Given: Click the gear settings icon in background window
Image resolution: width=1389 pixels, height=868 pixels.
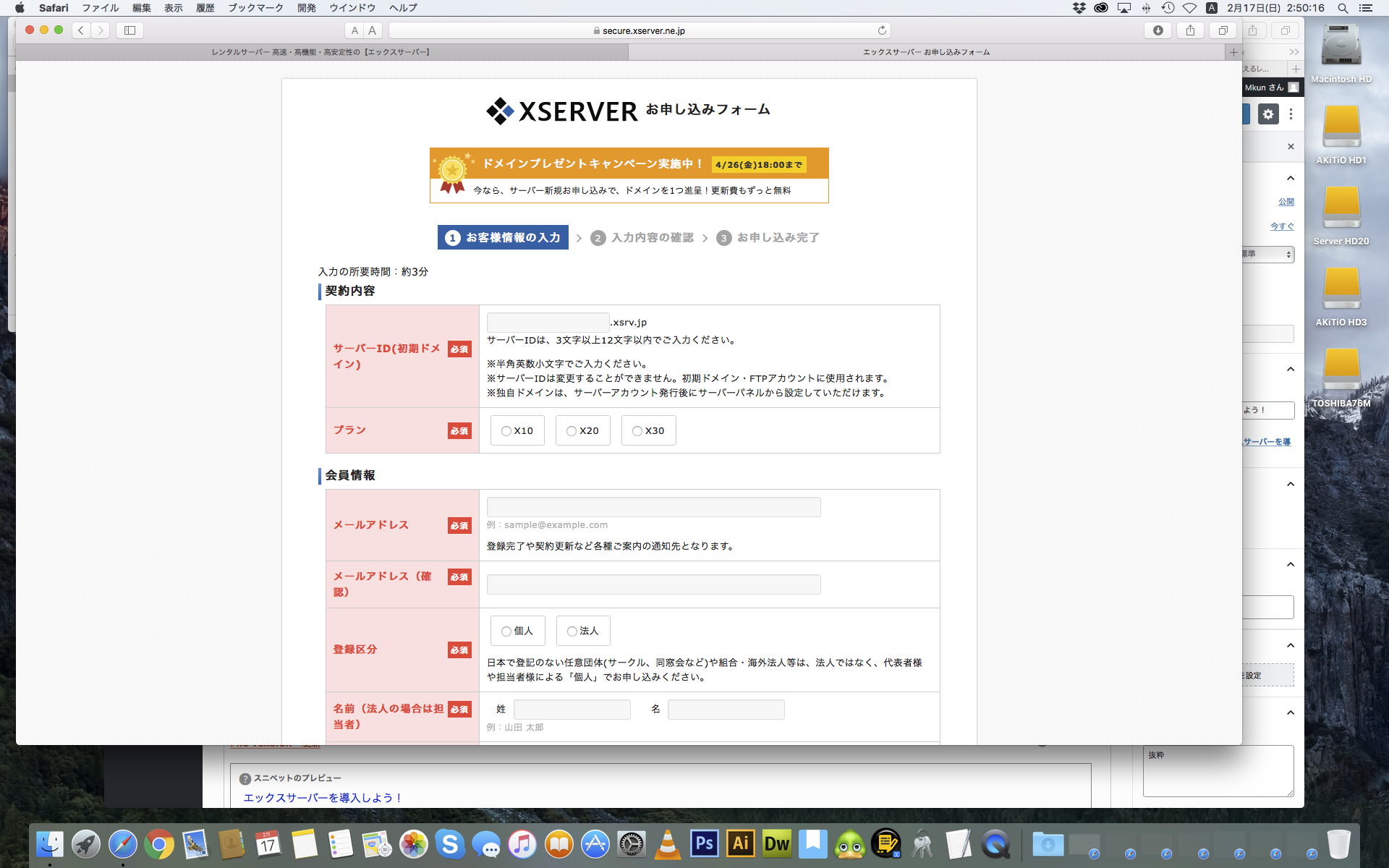Looking at the screenshot, I should pyautogui.click(x=1268, y=114).
